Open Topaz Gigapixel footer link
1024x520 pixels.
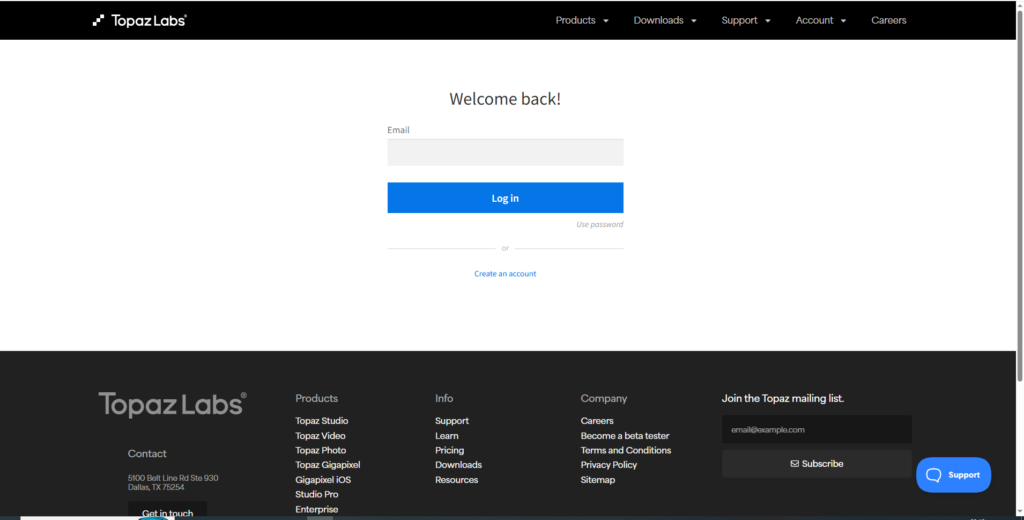point(327,465)
